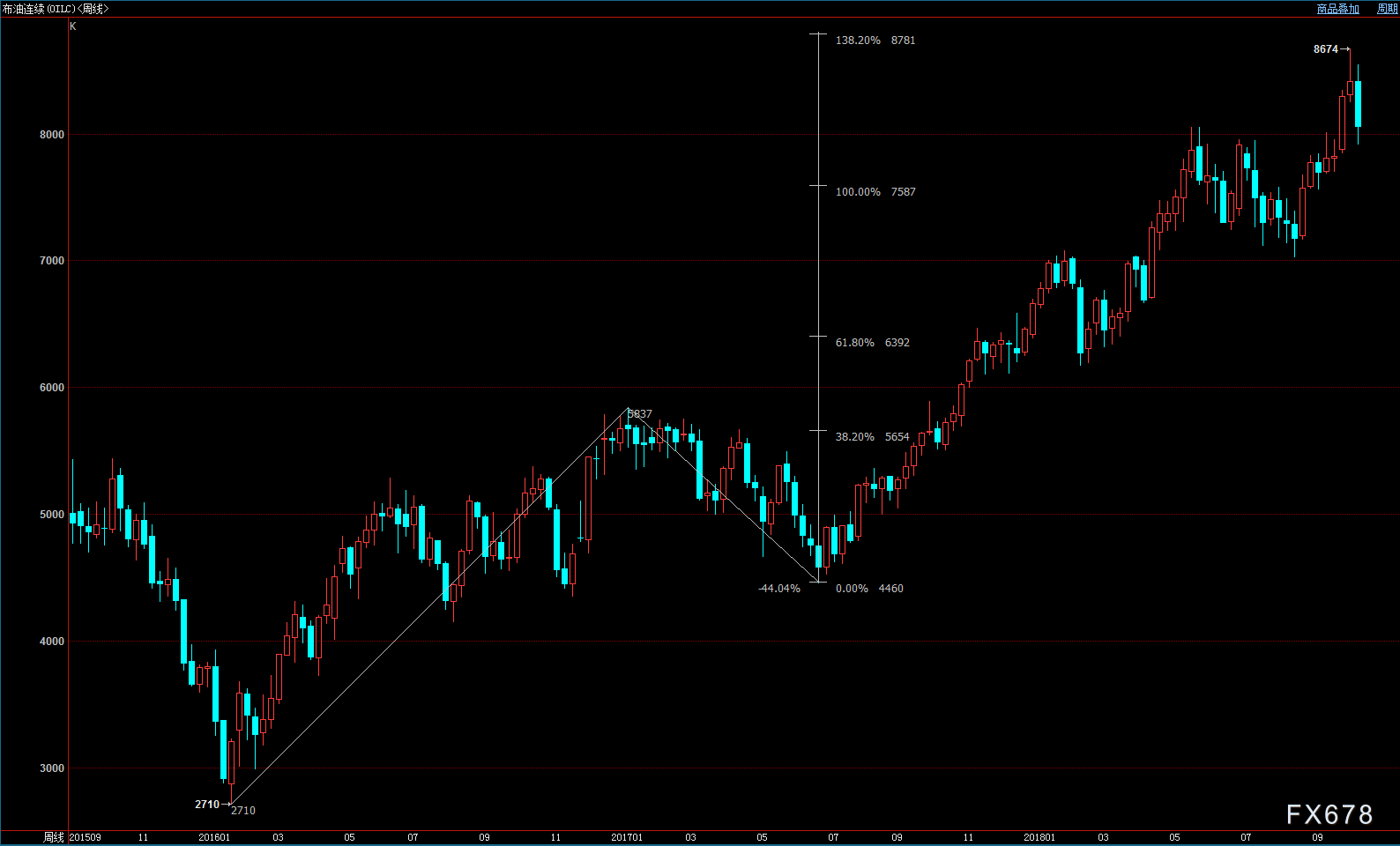Viewport: 1400px width, 846px height.
Task: Select the 38.20% 5654 Fibonacci label
Action: (x=873, y=437)
